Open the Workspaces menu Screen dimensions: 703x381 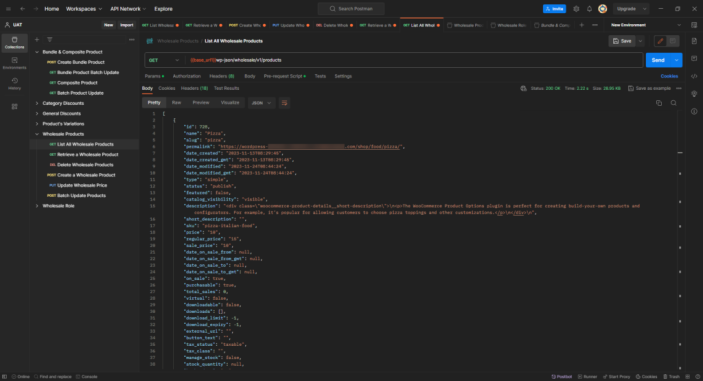(x=84, y=9)
